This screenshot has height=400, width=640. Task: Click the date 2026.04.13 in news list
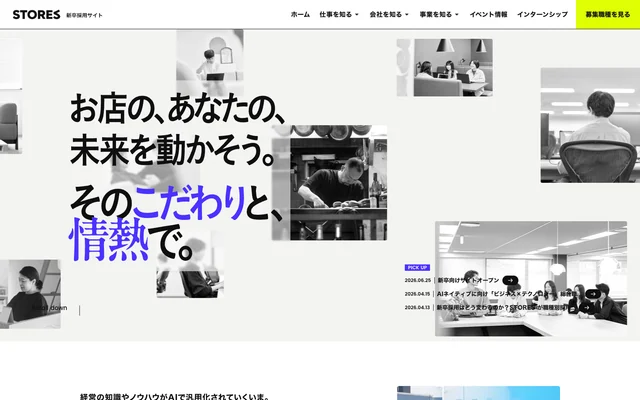coord(417,307)
